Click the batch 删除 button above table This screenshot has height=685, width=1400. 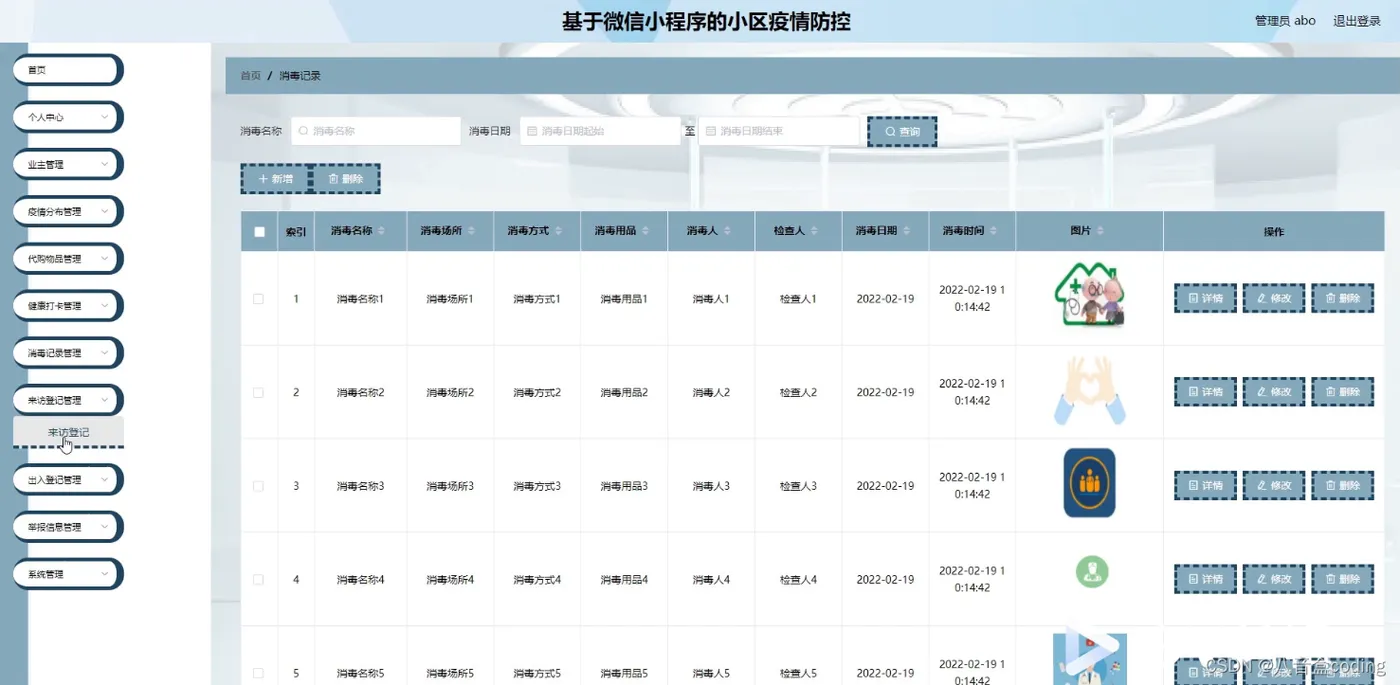pyautogui.click(x=345, y=179)
